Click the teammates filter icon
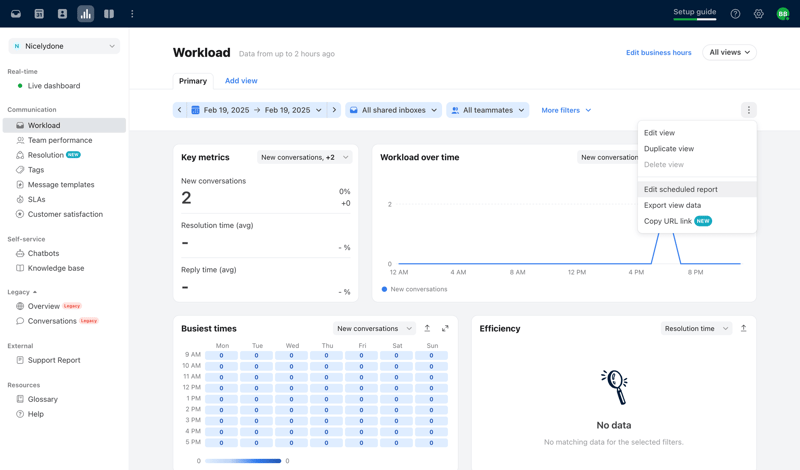This screenshot has width=800, height=470. tap(455, 110)
